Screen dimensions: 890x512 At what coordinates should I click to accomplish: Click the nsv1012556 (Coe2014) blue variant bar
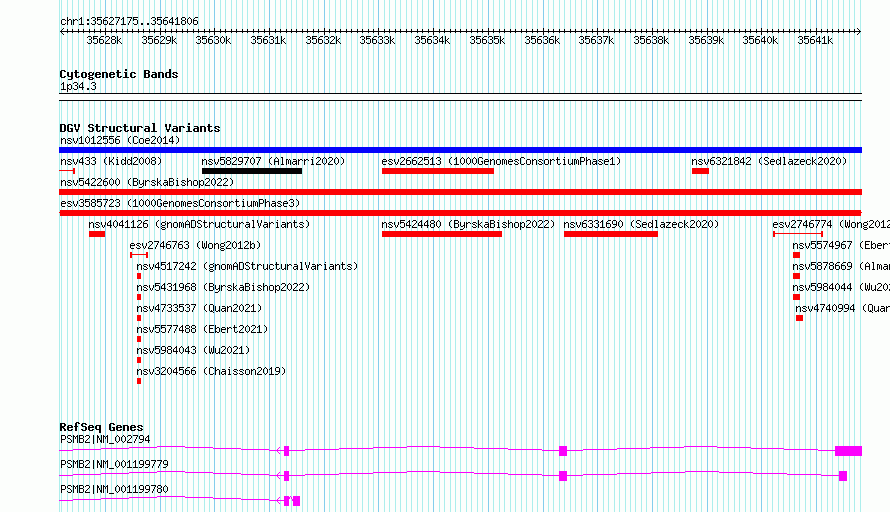(x=460, y=150)
